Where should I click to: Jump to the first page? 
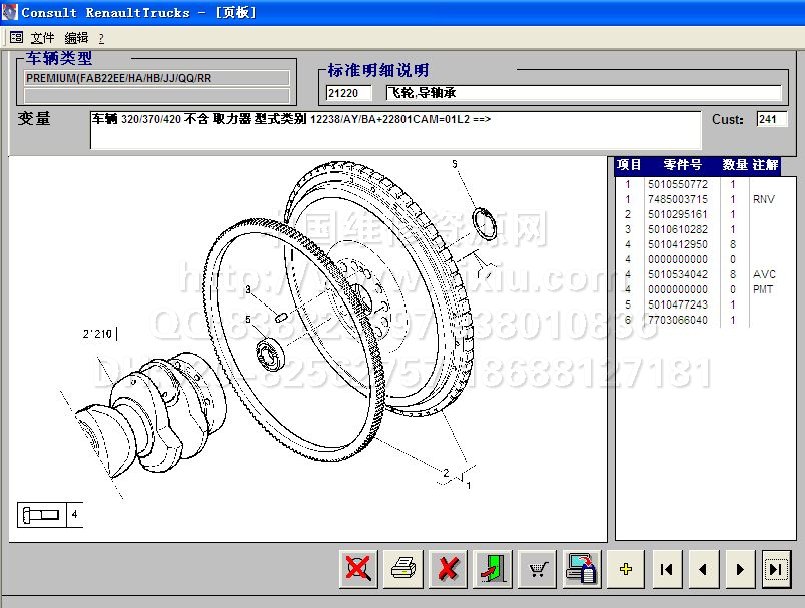[667, 569]
